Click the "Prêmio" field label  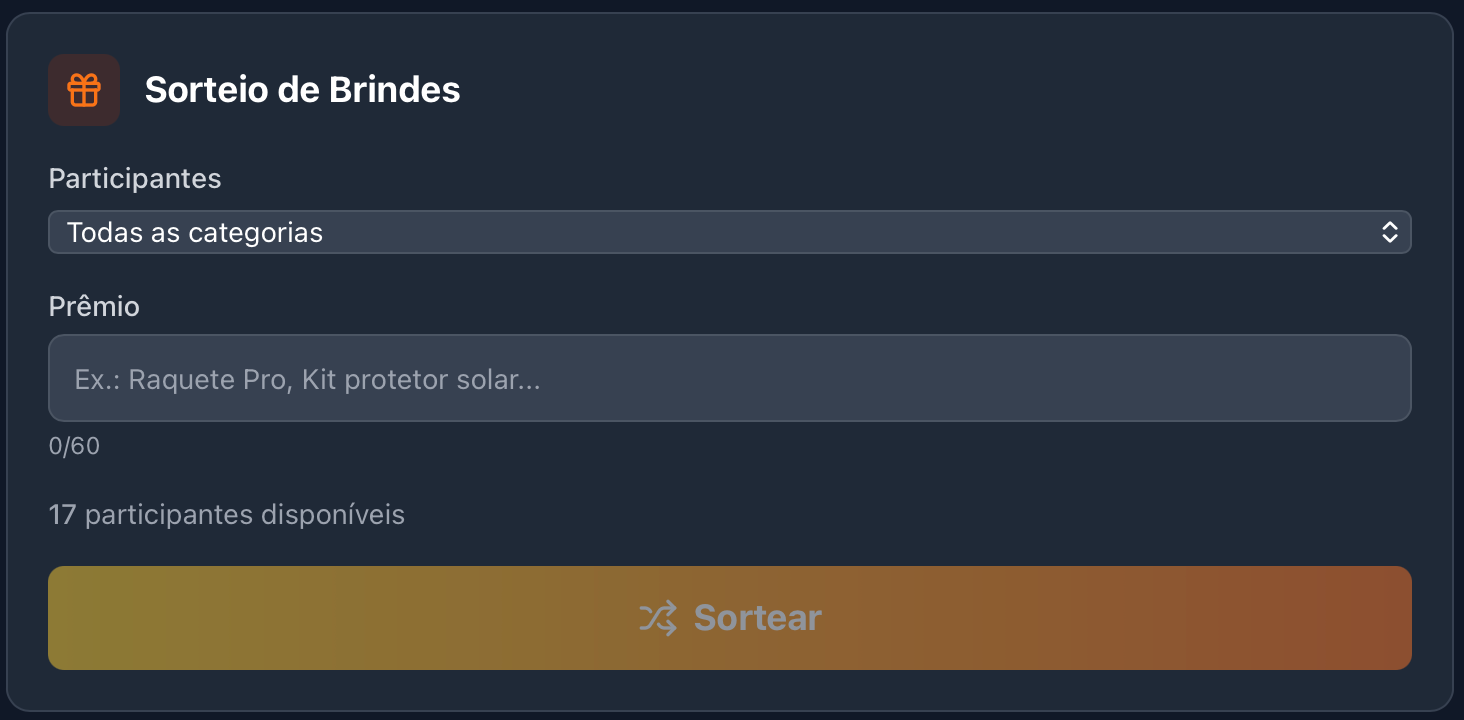click(94, 306)
